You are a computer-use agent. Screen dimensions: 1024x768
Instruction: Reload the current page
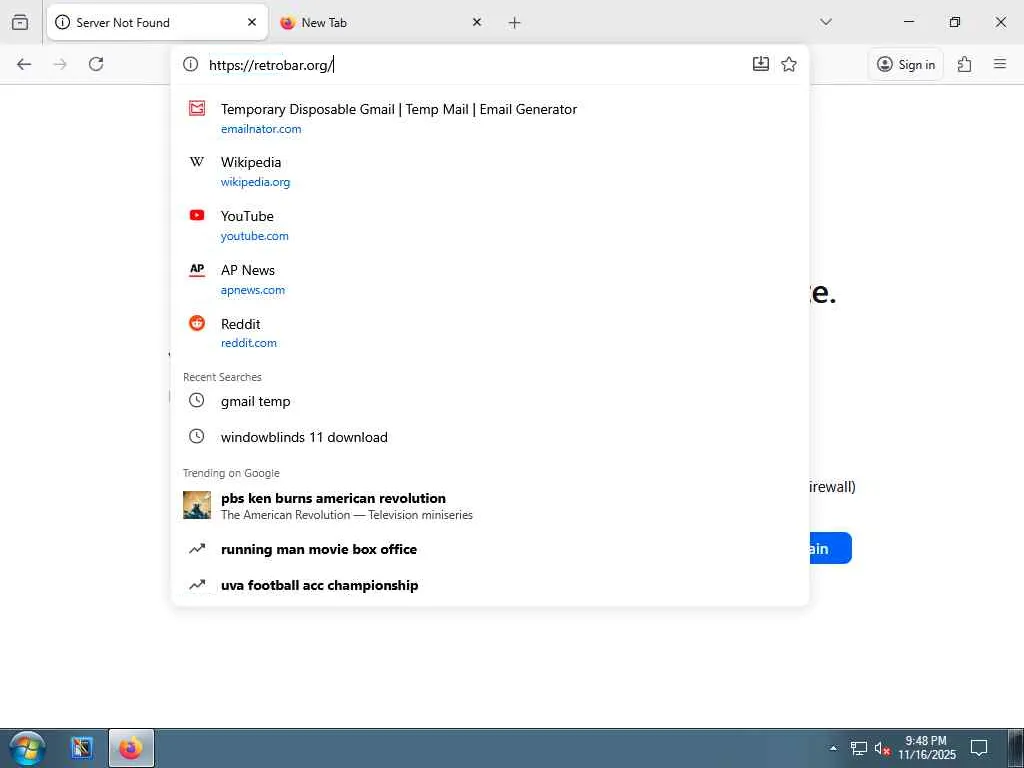96,64
